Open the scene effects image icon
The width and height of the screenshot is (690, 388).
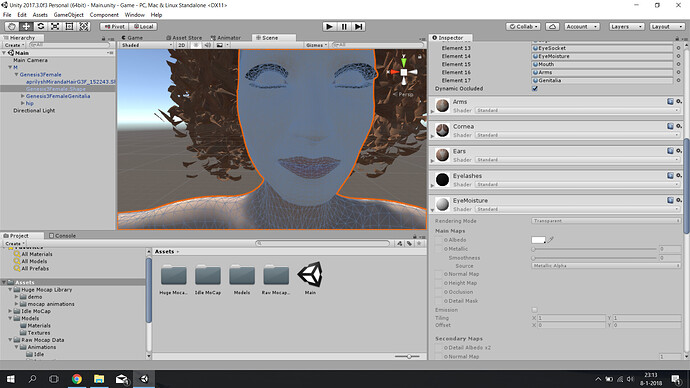(x=220, y=45)
